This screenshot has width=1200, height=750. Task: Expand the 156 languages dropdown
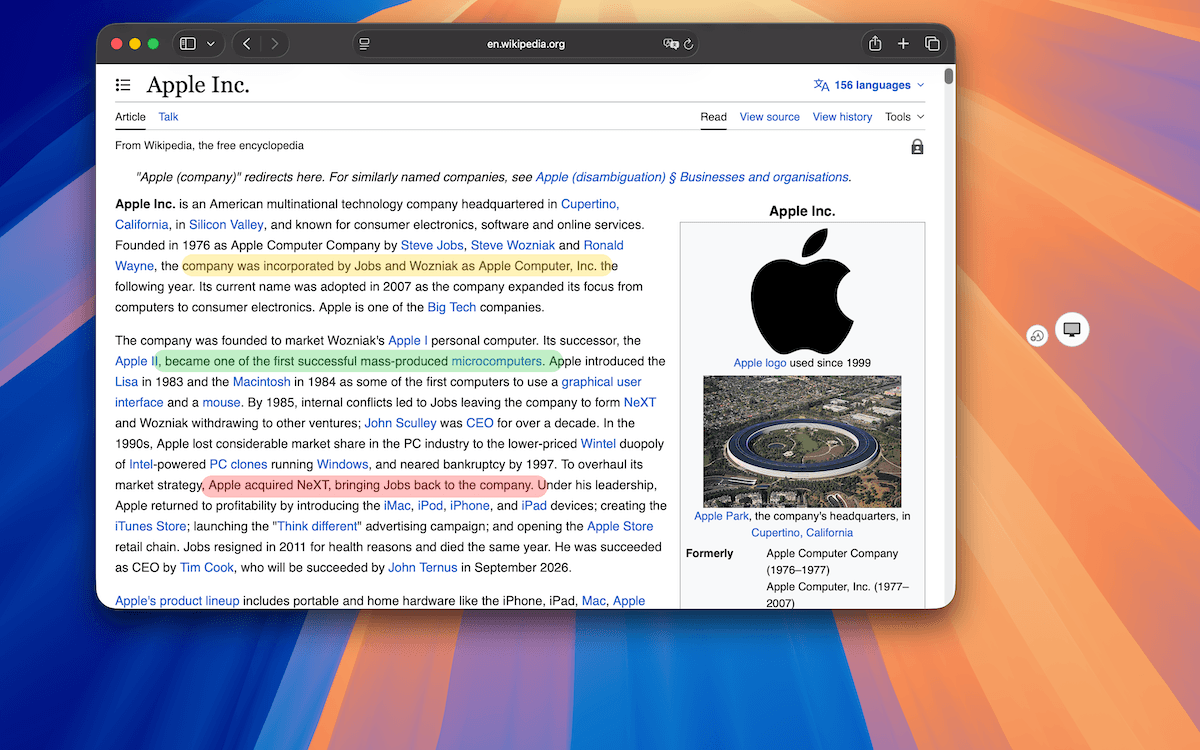pyautogui.click(x=869, y=85)
